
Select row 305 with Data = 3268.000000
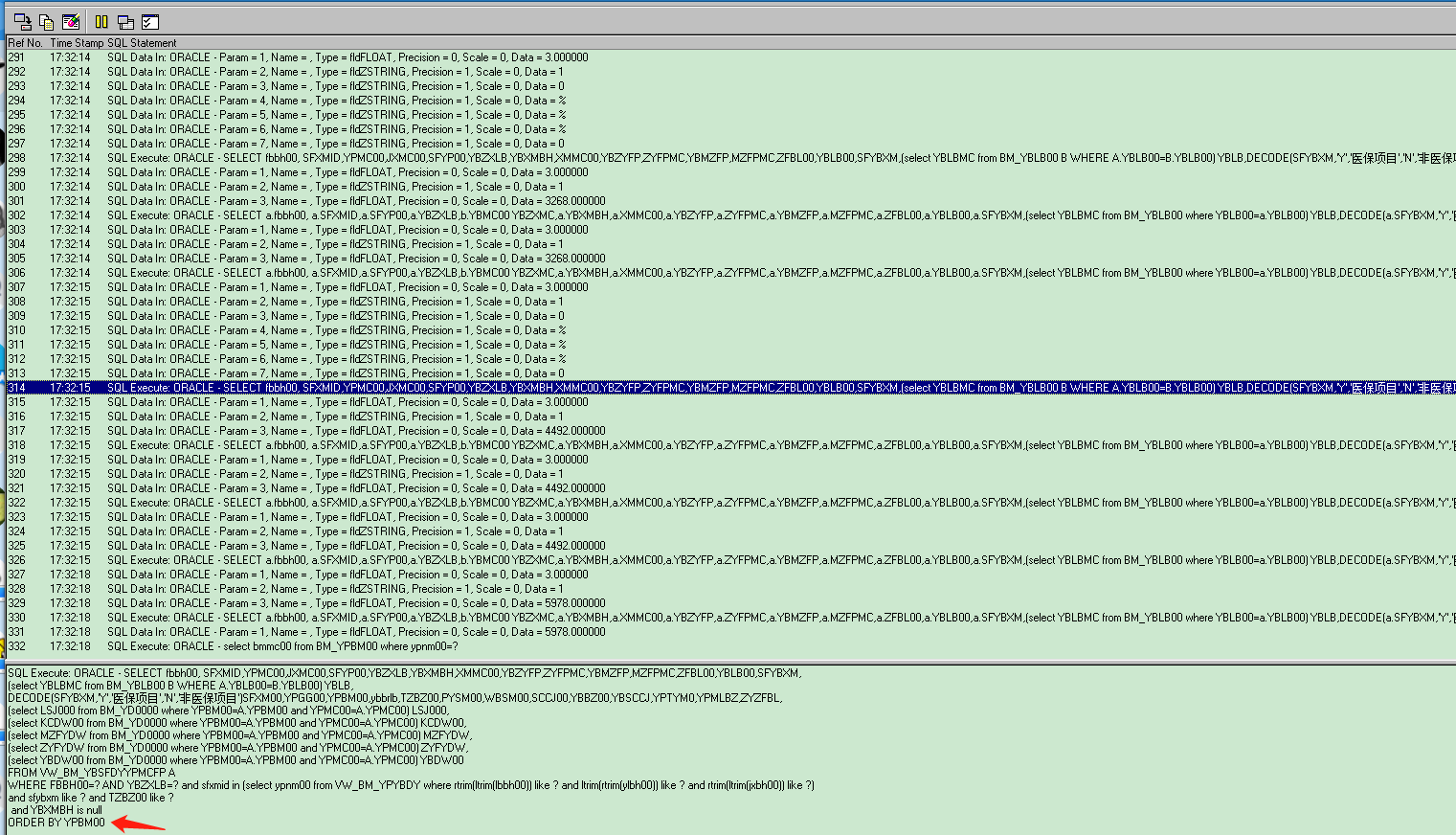[x=731, y=259]
